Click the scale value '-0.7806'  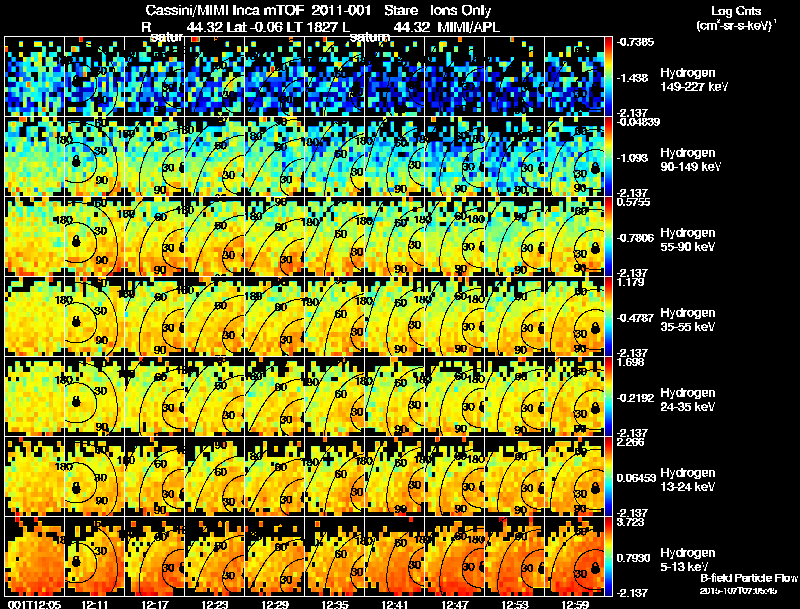635,238
